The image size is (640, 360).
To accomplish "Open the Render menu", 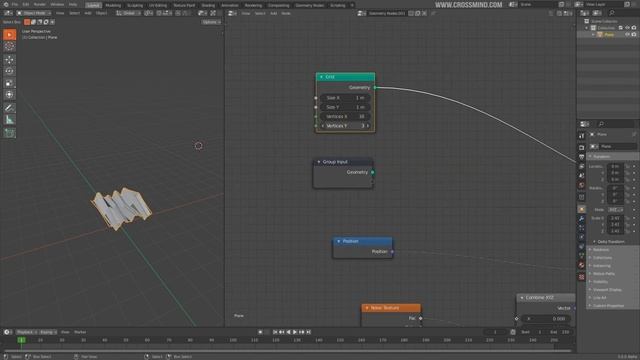I will [40, 4].
